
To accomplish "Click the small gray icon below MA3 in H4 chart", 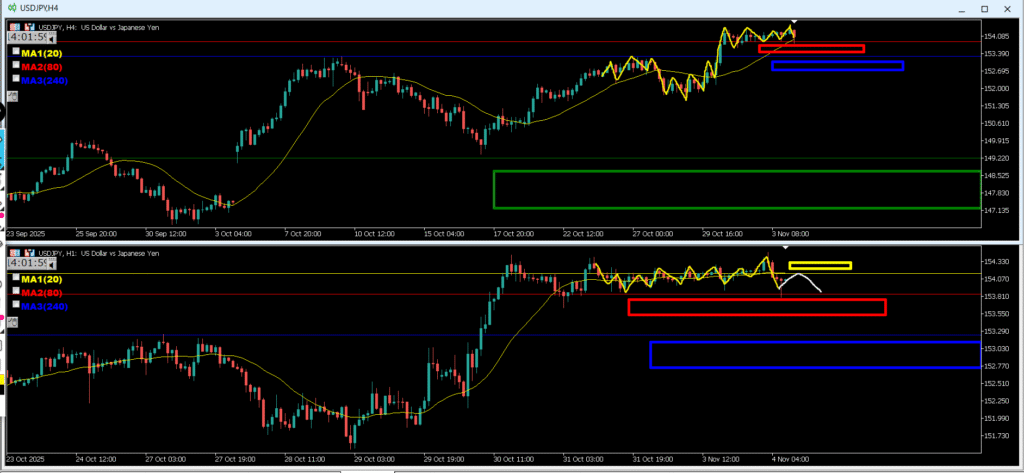I will click(12, 96).
